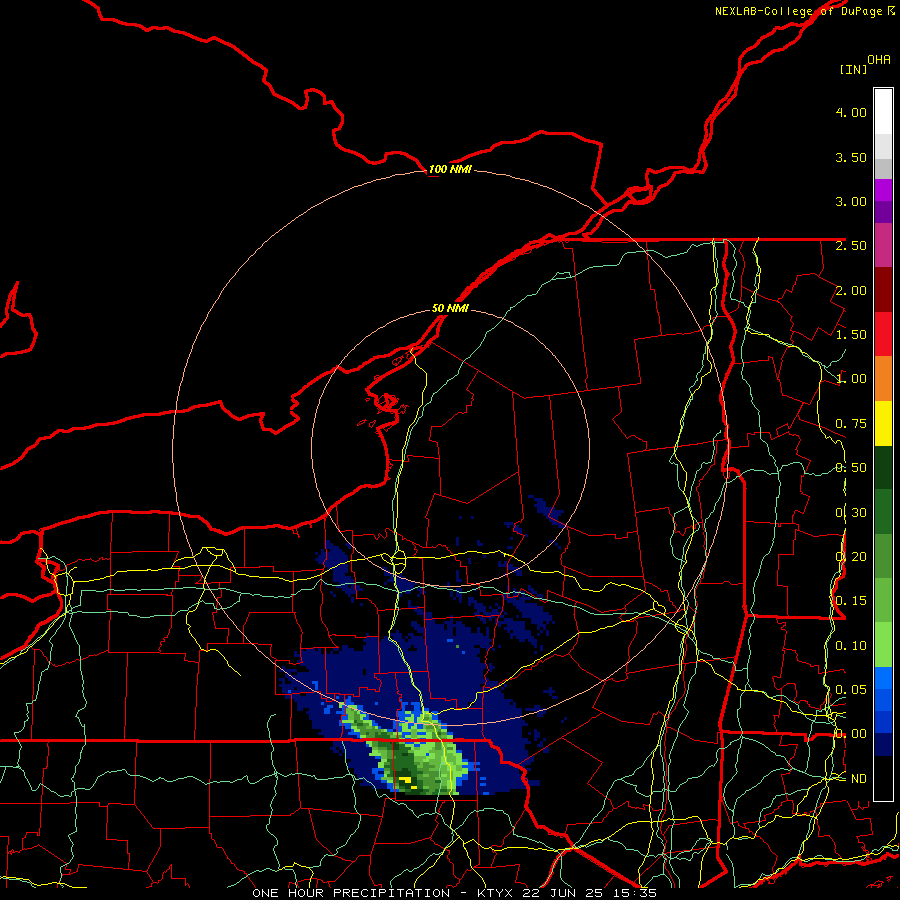The height and width of the screenshot is (900, 900).
Task: Pick the bright magenta legend swatch
Action: [x=883, y=190]
